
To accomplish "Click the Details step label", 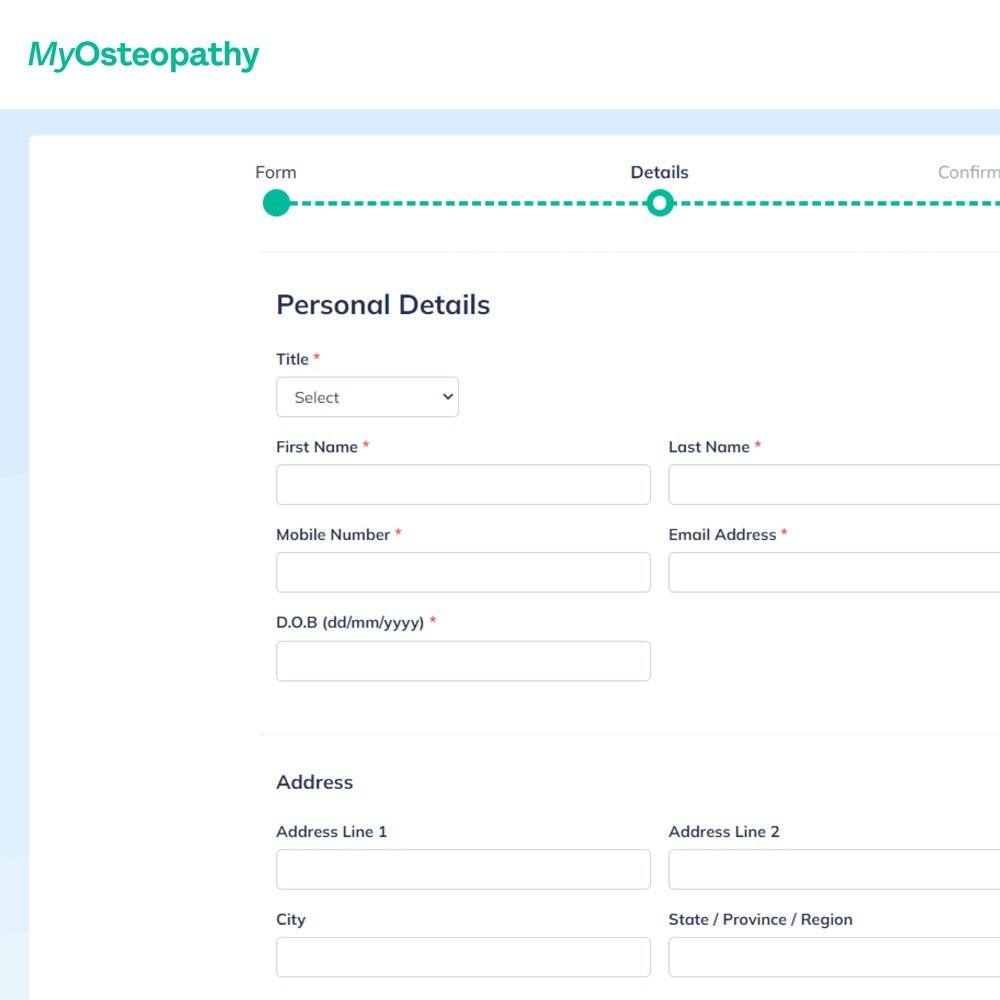I will coord(659,172).
